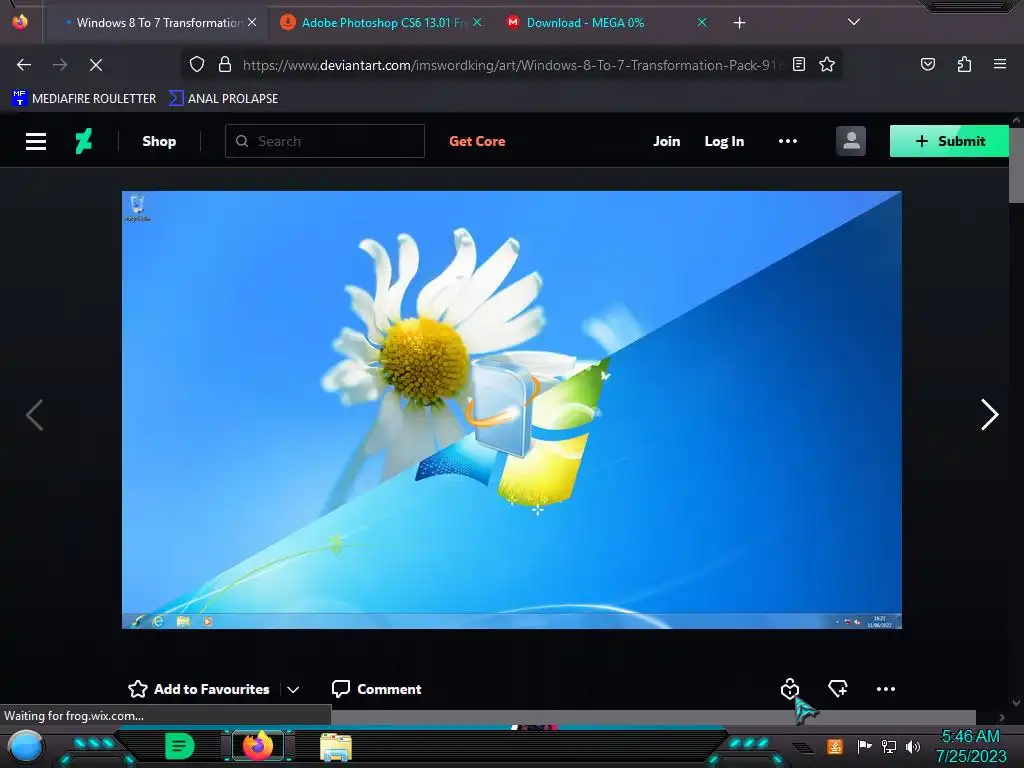The height and width of the screenshot is (768, 1024).
Task: Click the Join link
Action: coord(667,141)
